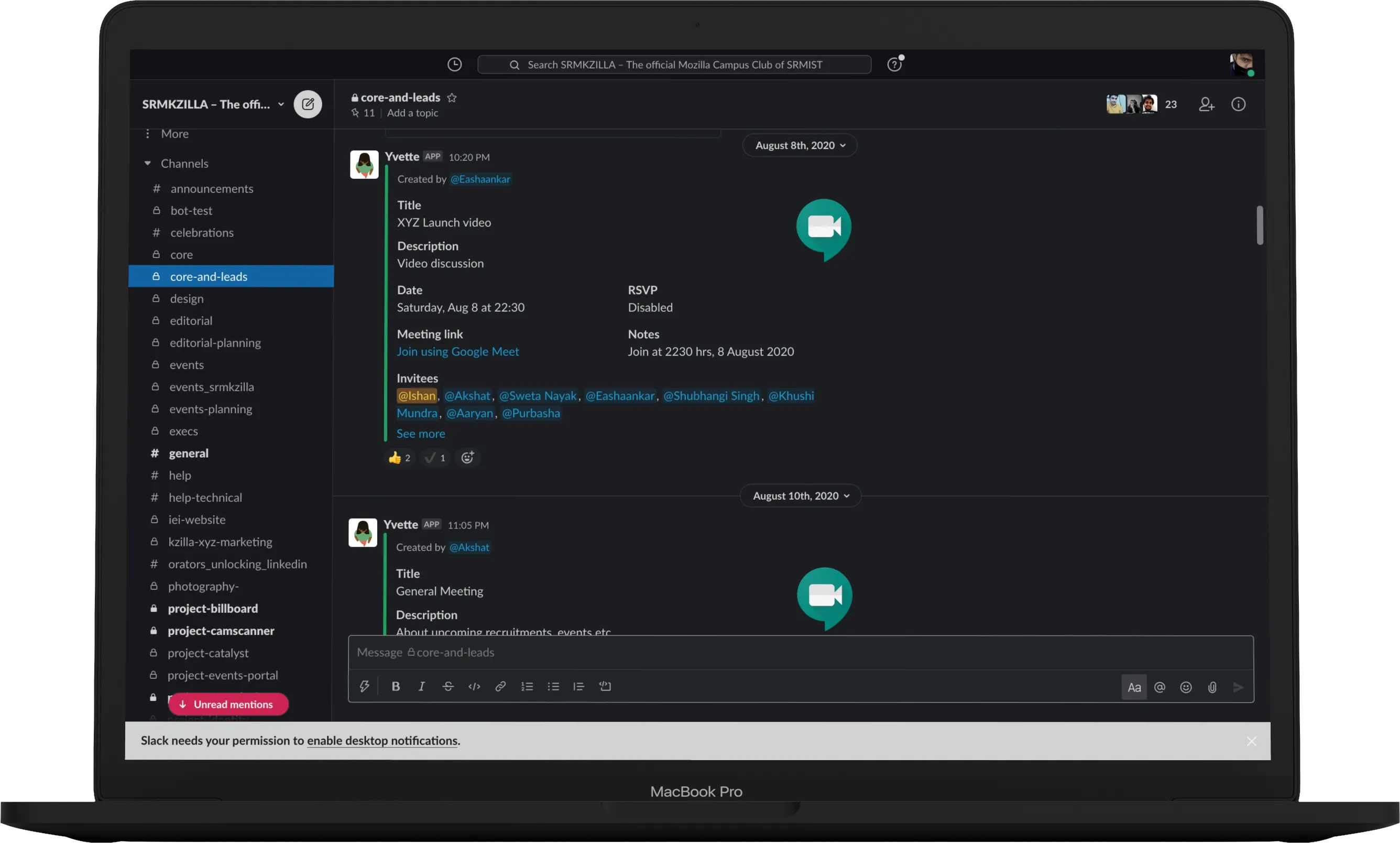View the channel members avatars showing 23
Image resolution: width=1400 pixels, height=843 pixels.
pyautogui.click(x=1142, y=104)
